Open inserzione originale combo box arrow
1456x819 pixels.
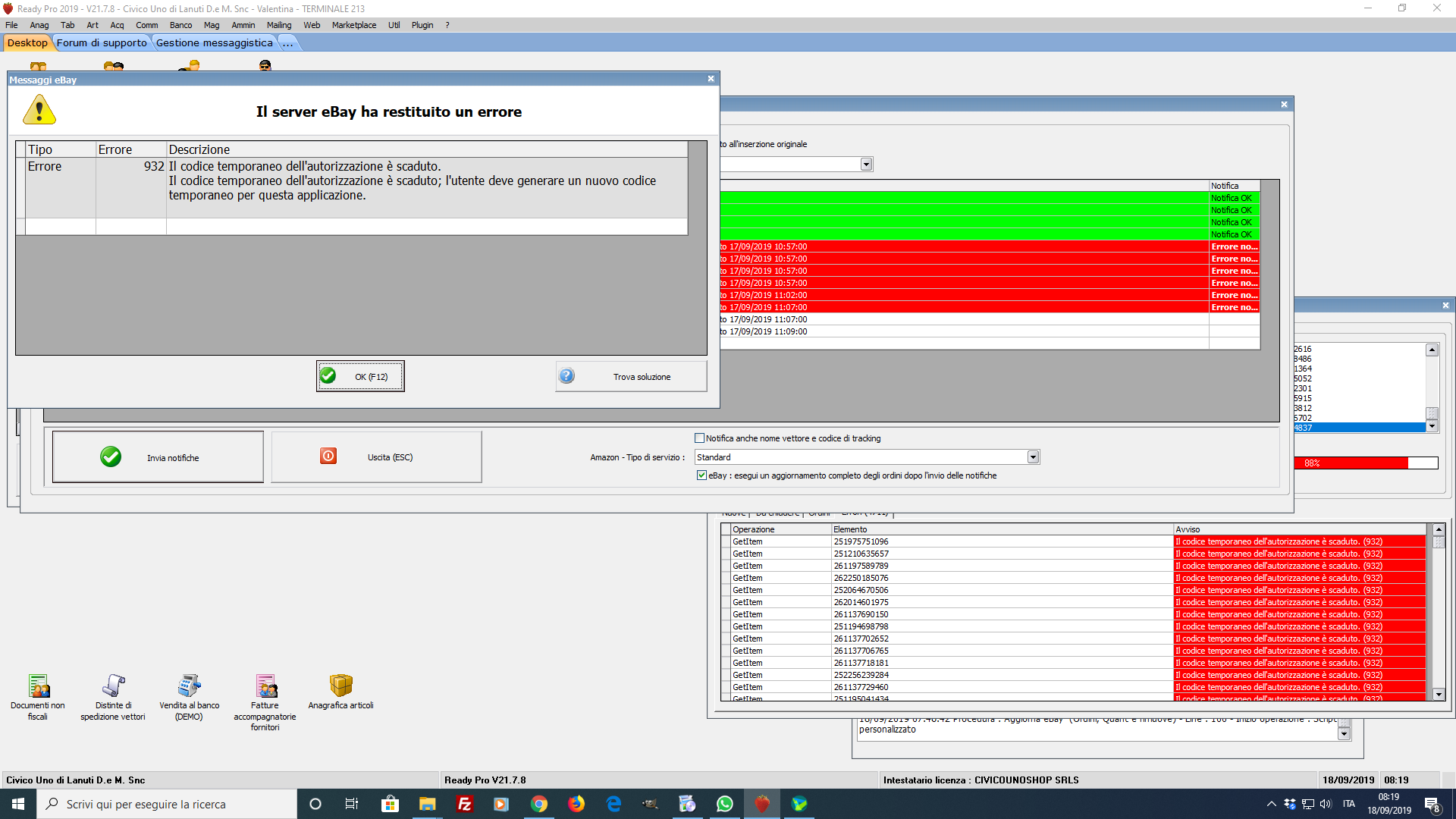point(866,165)
